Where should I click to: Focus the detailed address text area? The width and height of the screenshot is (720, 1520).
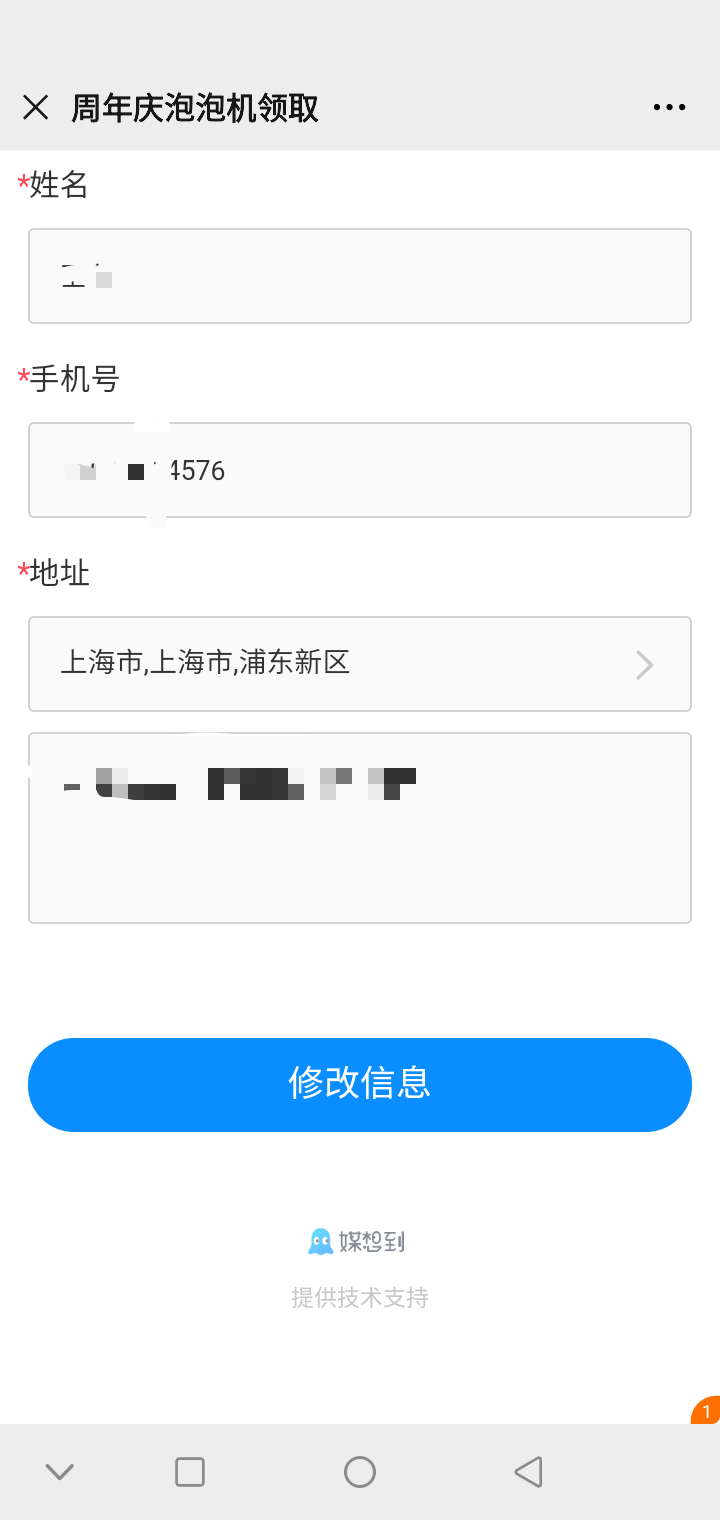click(x=360, y=828)
